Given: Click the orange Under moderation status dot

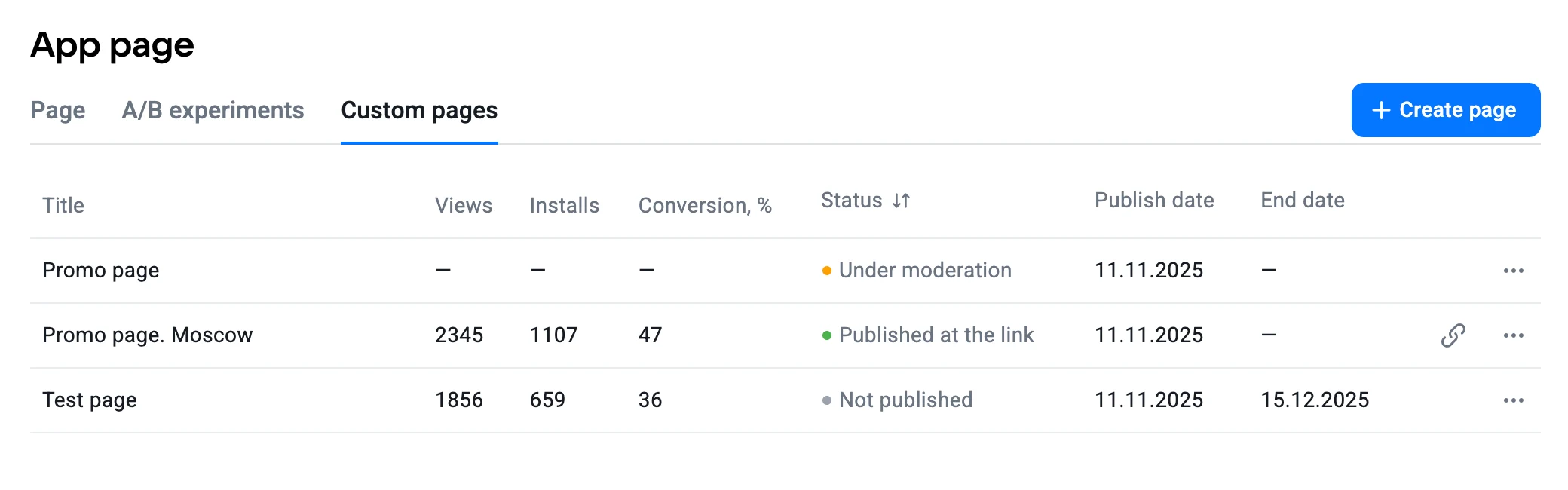Looking at the screenshot, I should (x=827, y=270).
